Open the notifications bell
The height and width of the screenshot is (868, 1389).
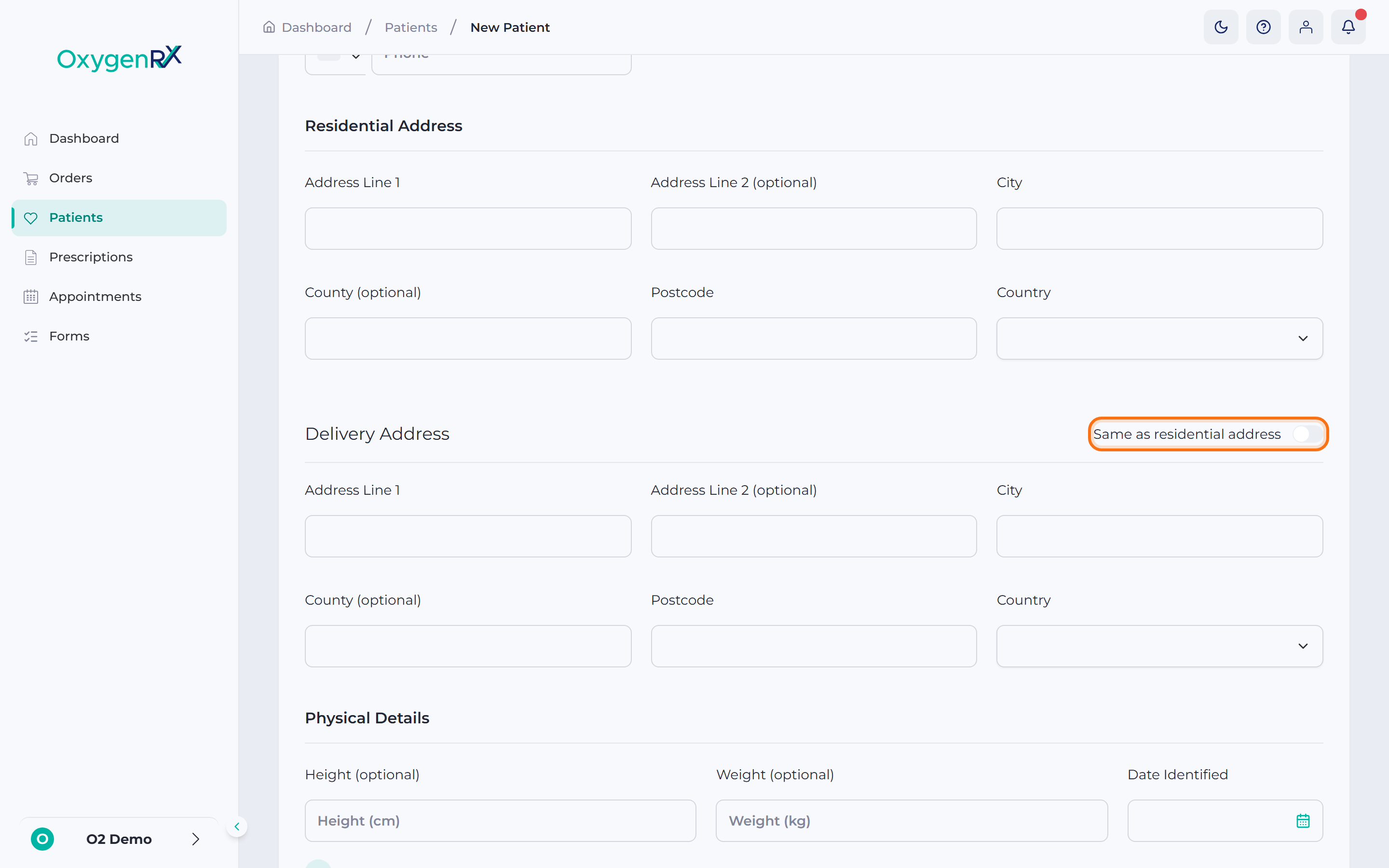tap(1348, 27)
